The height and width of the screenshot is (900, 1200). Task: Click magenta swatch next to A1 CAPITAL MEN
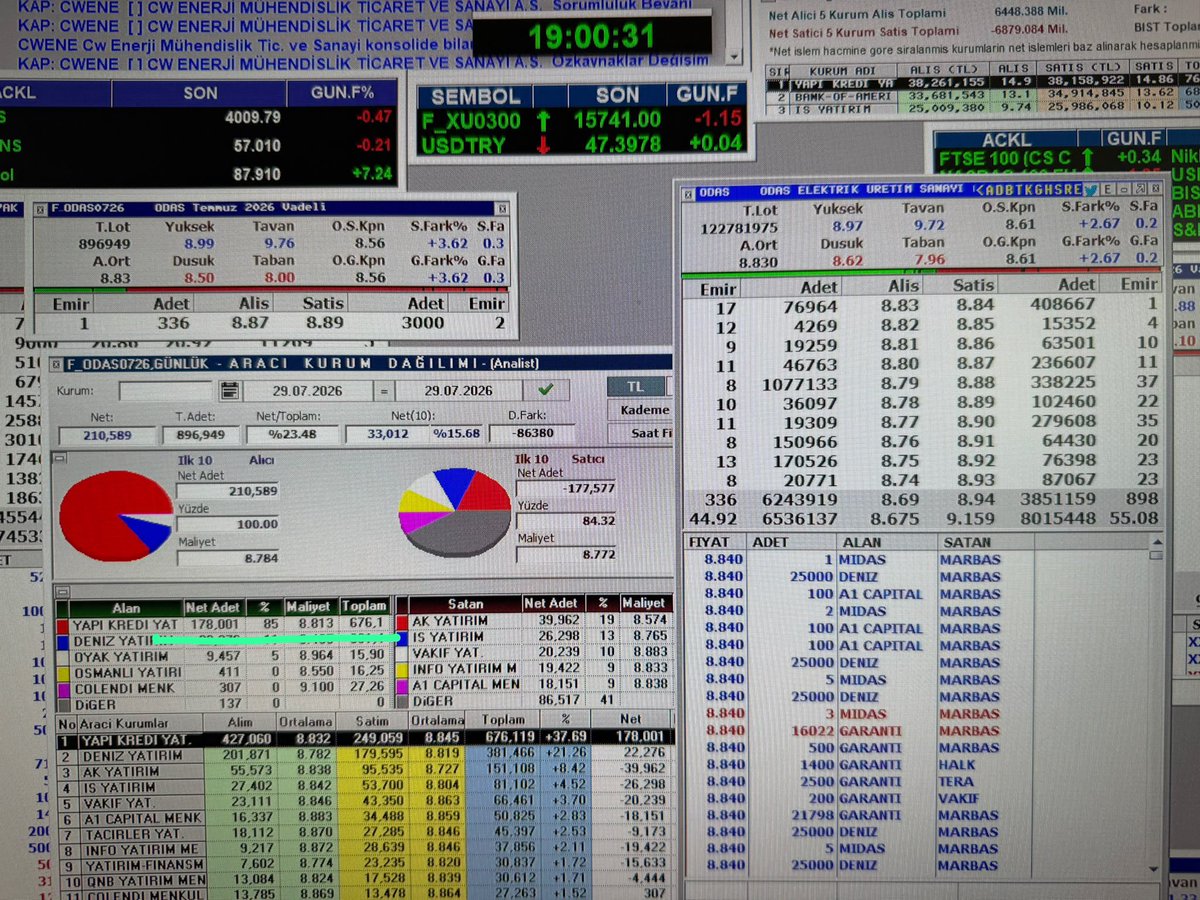403,685
